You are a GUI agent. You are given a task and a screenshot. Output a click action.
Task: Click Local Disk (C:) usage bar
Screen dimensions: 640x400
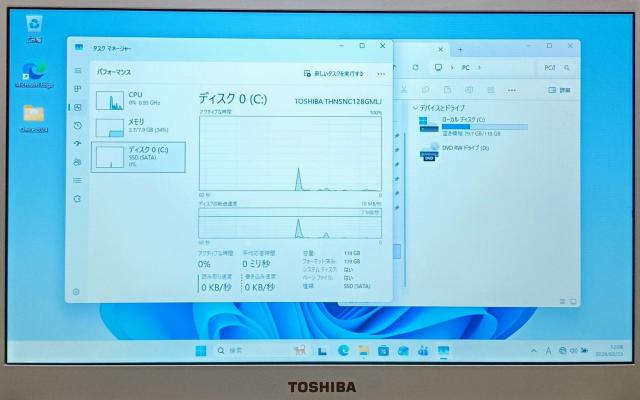coord(485,127)
